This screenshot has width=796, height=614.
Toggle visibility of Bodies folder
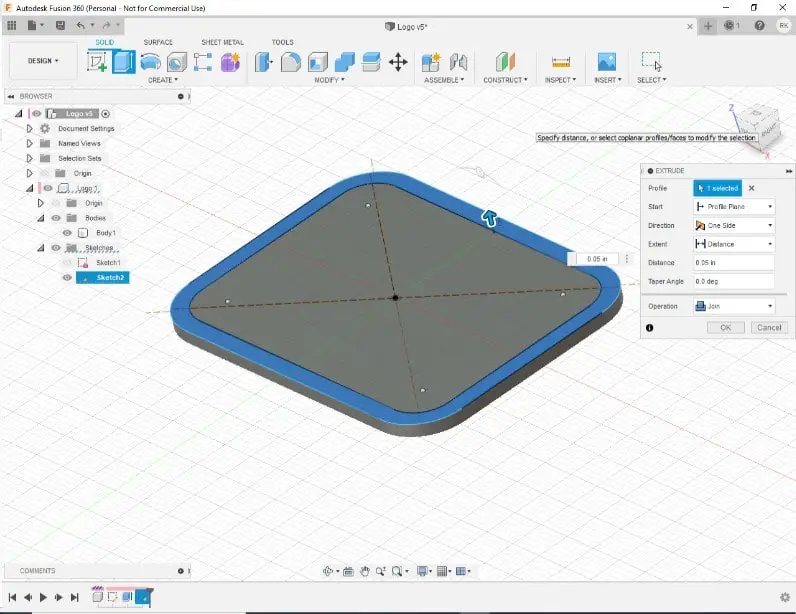56,218
